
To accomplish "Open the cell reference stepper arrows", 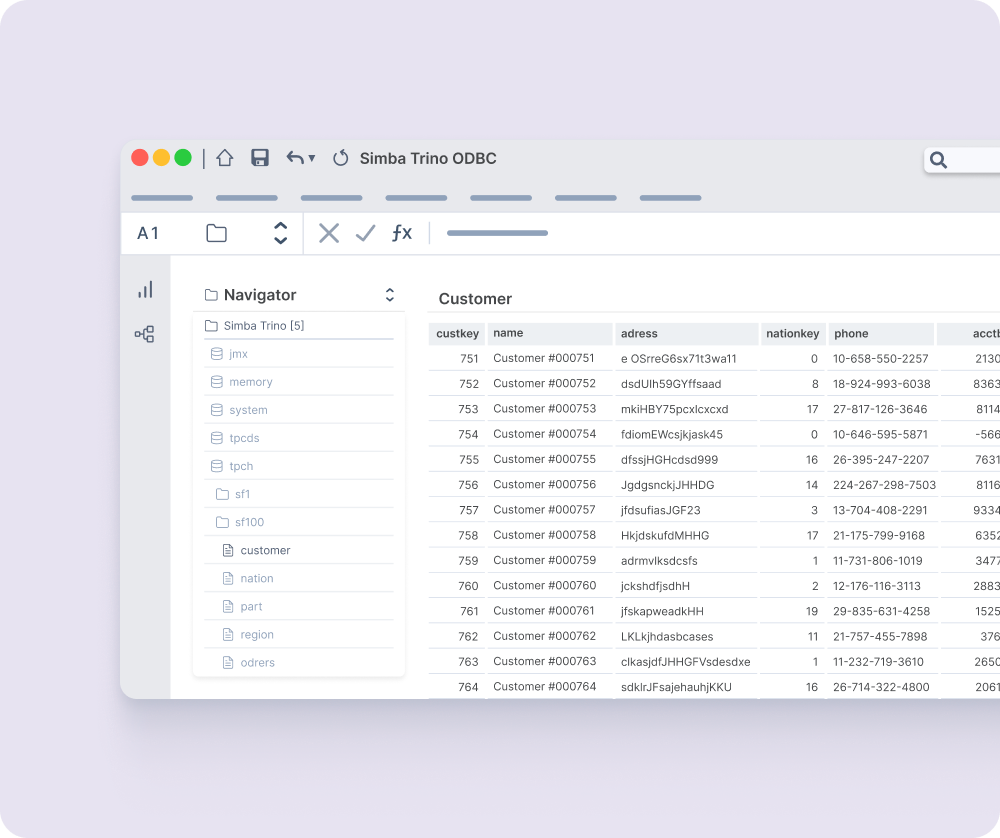I will click(x=280, y=233).
